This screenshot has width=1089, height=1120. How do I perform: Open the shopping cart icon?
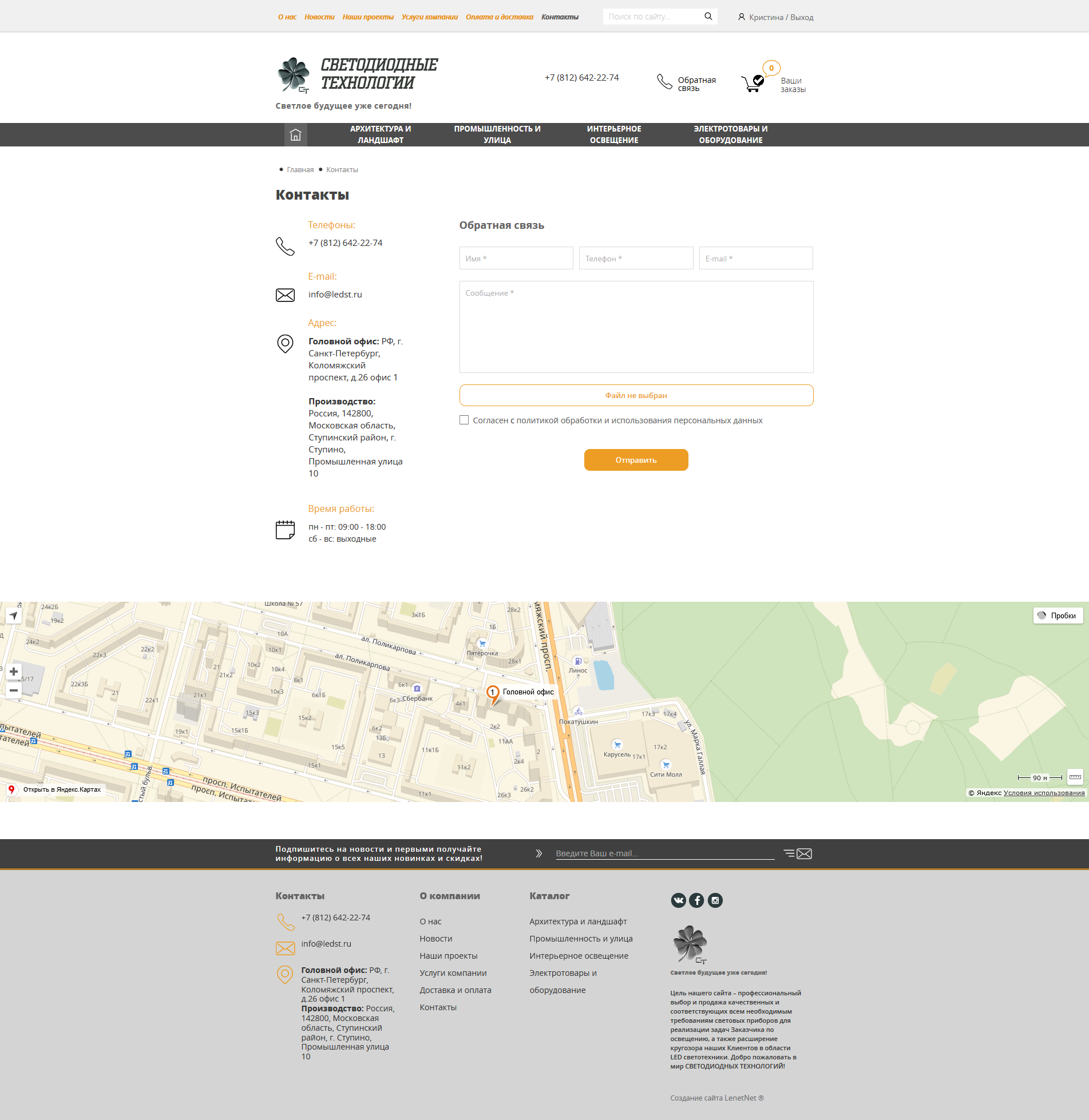(x=752, y=84)
